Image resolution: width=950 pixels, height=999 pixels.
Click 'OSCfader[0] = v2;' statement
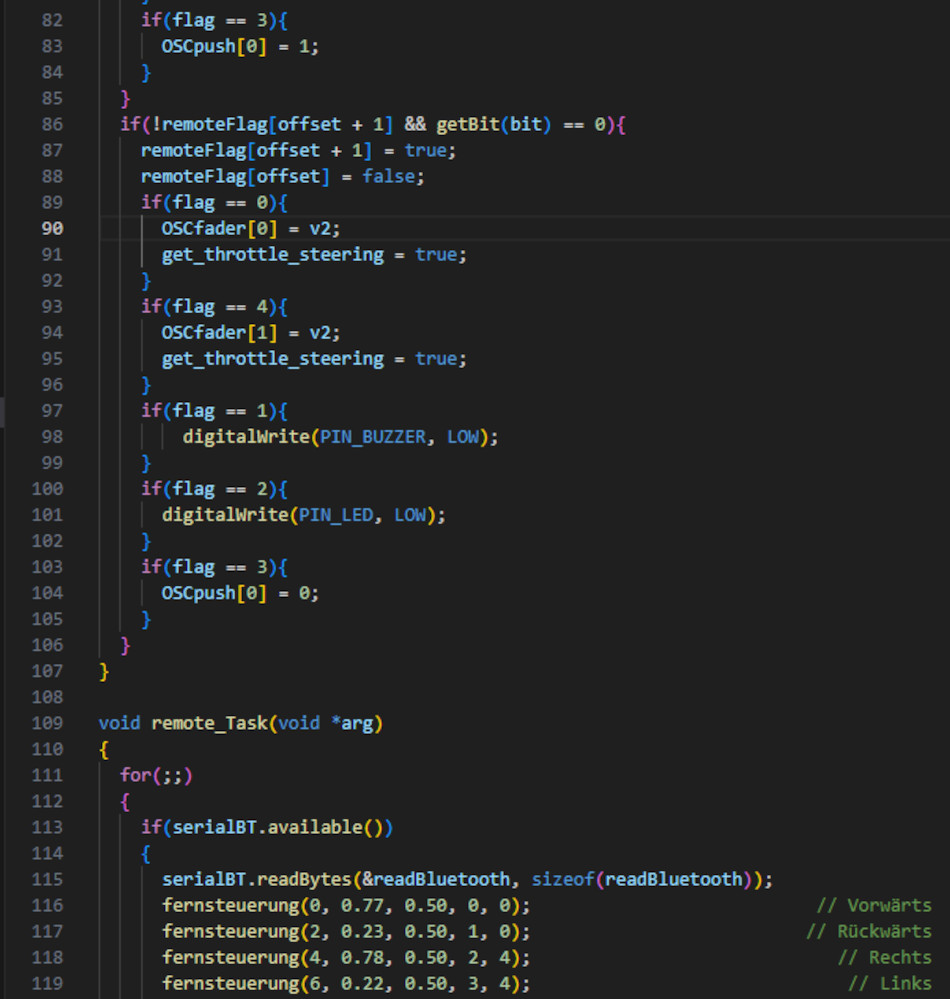pos(250,228)
